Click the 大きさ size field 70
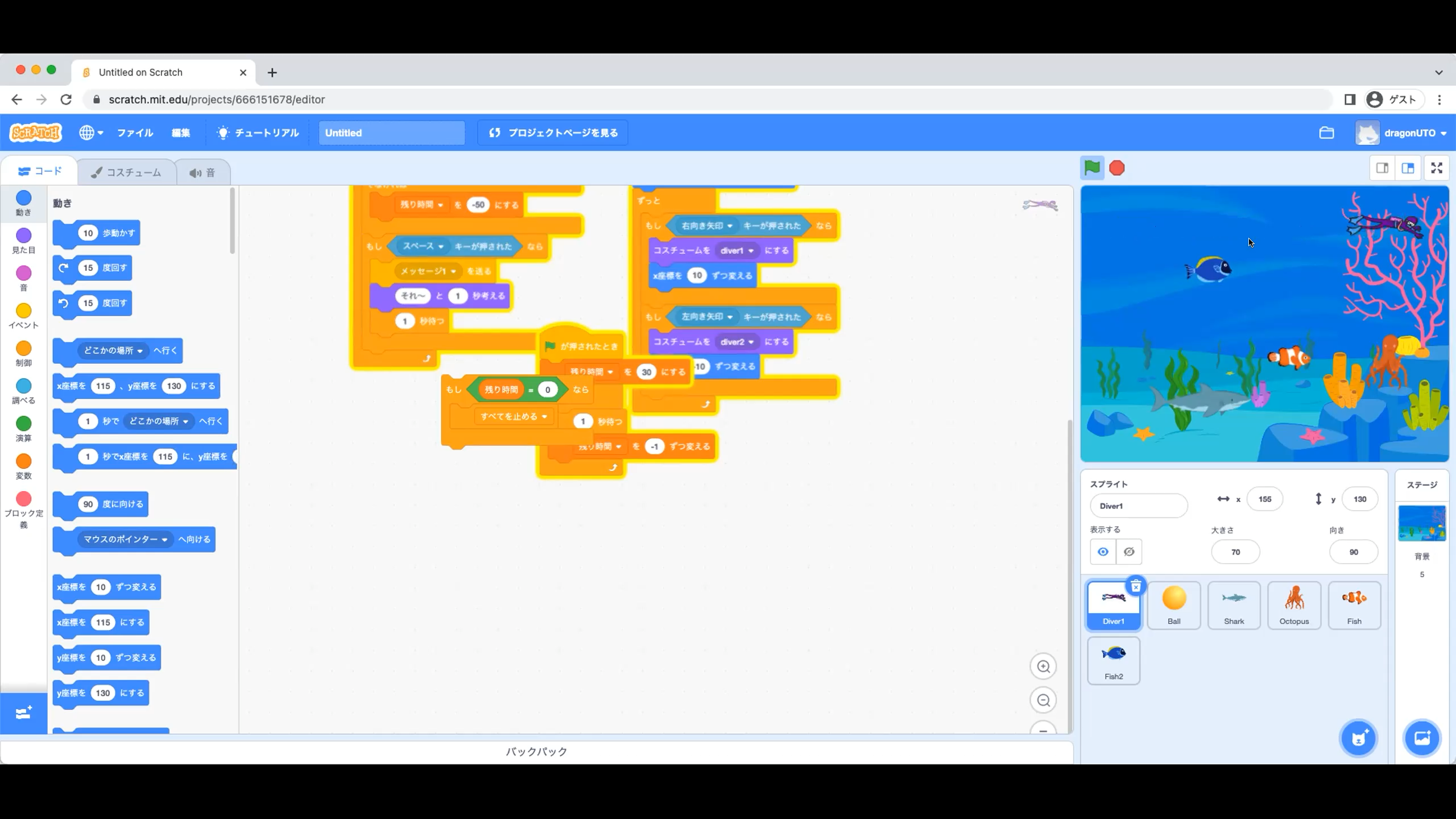The height and width of the screenshot is (819, 1456). (1235, 552)
